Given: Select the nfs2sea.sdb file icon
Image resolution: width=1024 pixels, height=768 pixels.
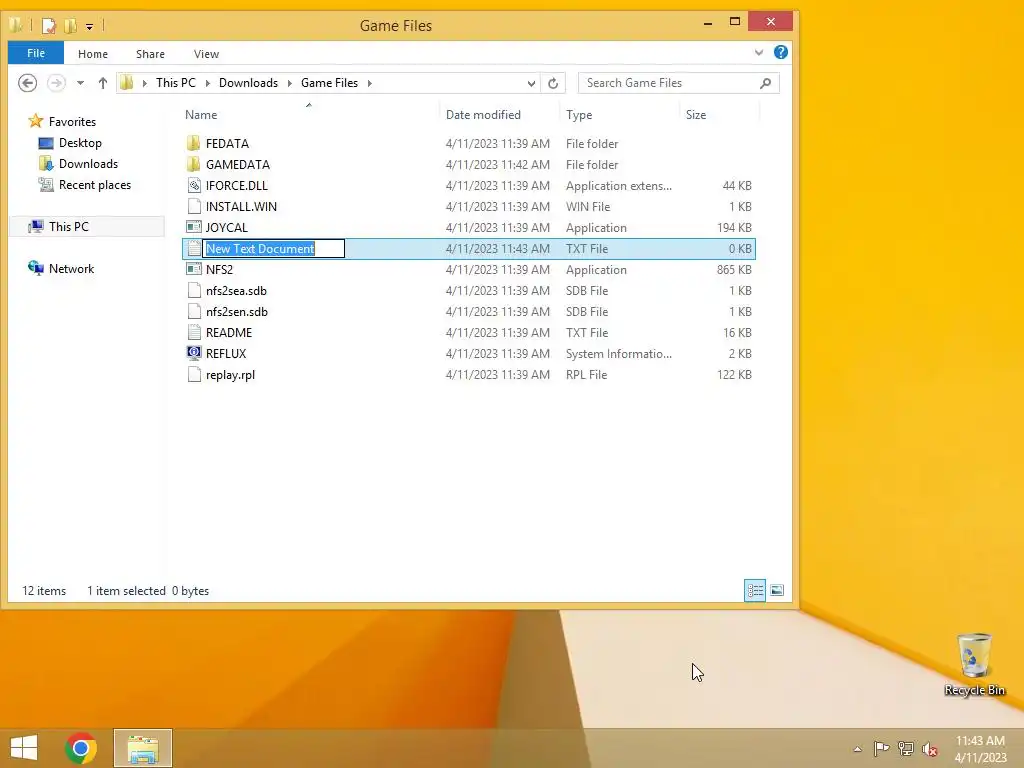Looking at the screenshot, I should [x=194, y=291].
